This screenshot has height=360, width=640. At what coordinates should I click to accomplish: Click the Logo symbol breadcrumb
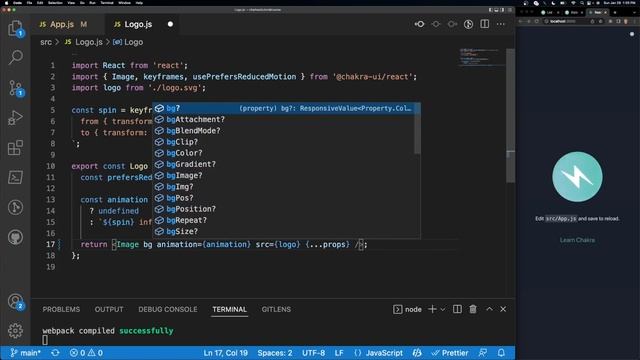(128, 42)
